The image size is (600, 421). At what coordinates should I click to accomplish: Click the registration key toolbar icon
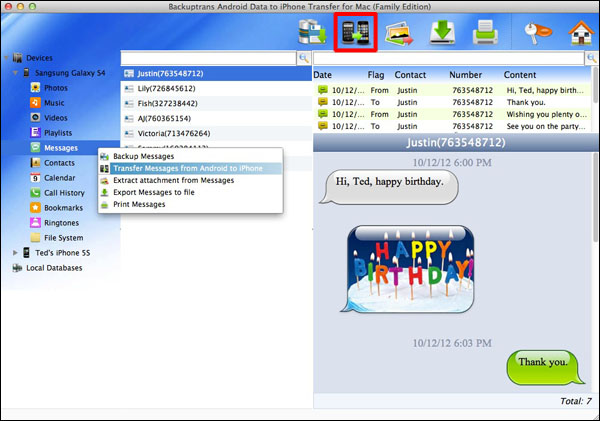[538, 33]
